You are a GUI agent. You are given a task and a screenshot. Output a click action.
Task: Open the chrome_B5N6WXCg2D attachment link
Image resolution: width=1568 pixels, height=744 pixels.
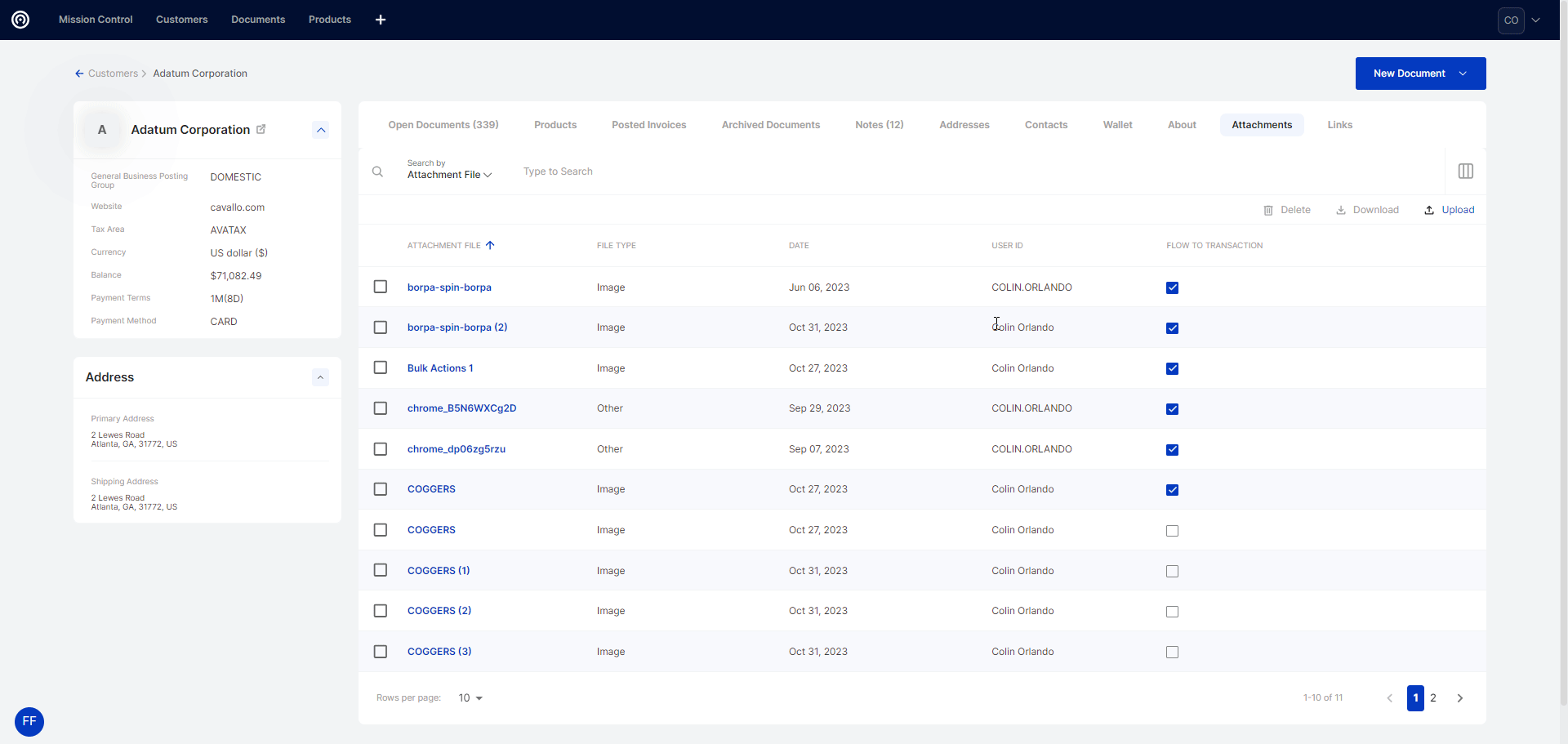(x=461, y=408)
